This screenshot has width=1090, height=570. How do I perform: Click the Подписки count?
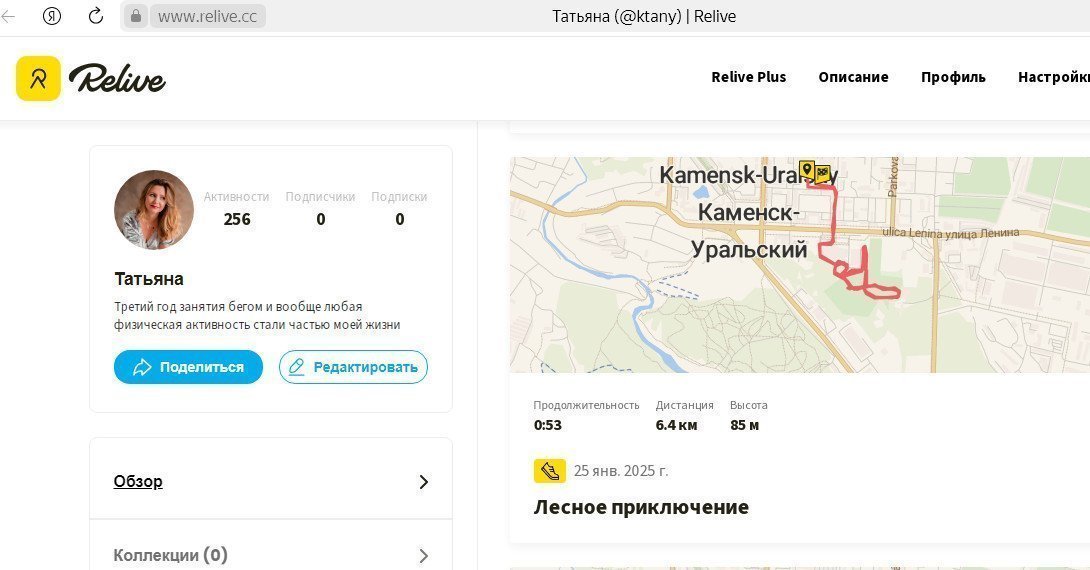[400, 219]
